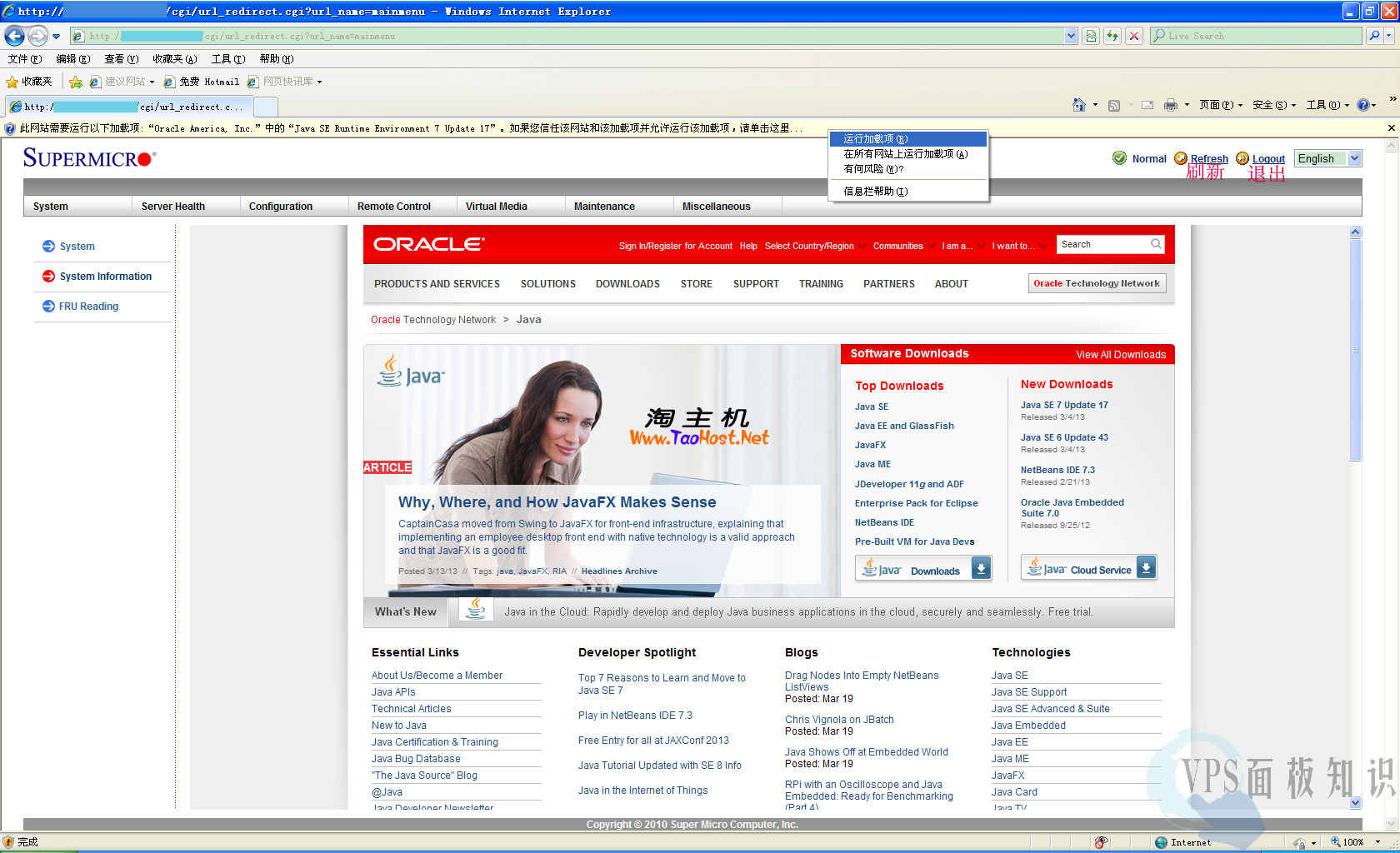The height and width of the screenshot is (853, 1400).
Task: Click the Java Downloads arrow button
Action: pos(982,569)
